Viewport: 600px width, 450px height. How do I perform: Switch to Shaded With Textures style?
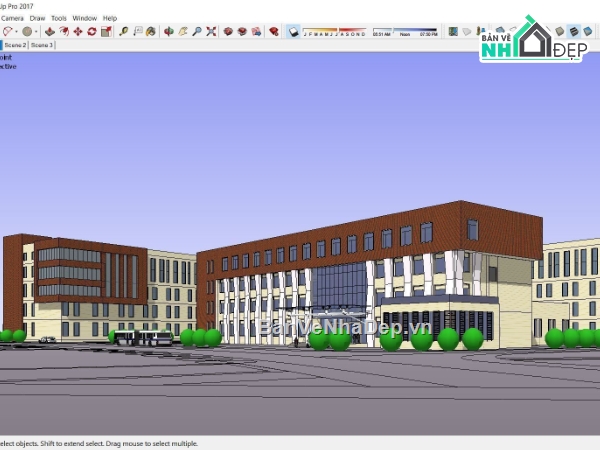574,31
